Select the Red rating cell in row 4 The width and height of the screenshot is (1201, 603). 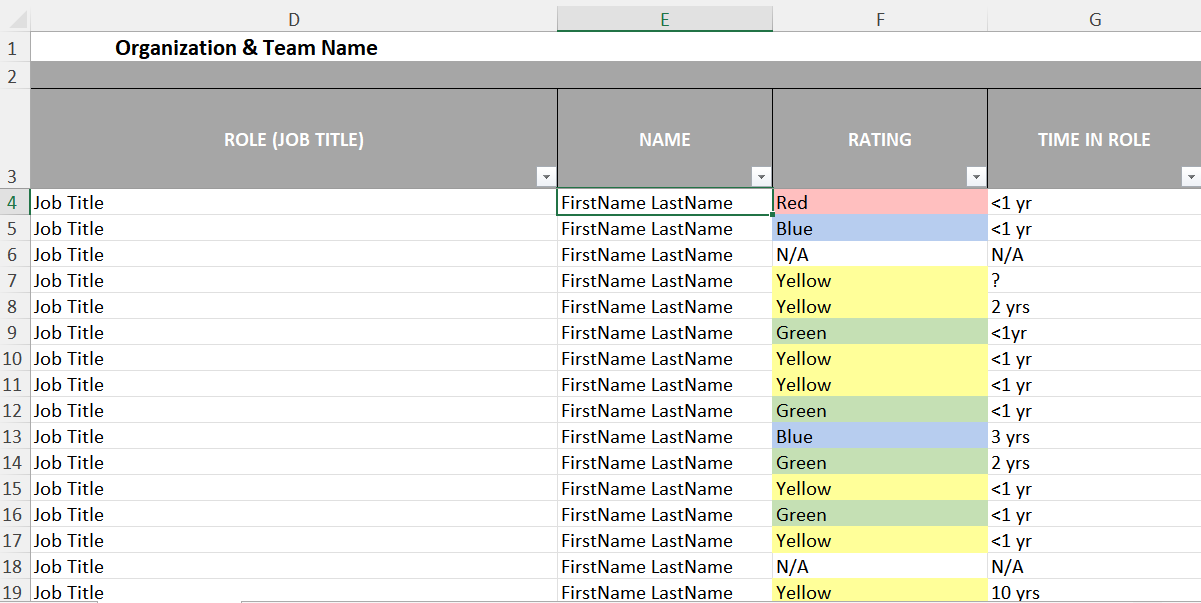[x=879, y=202]
